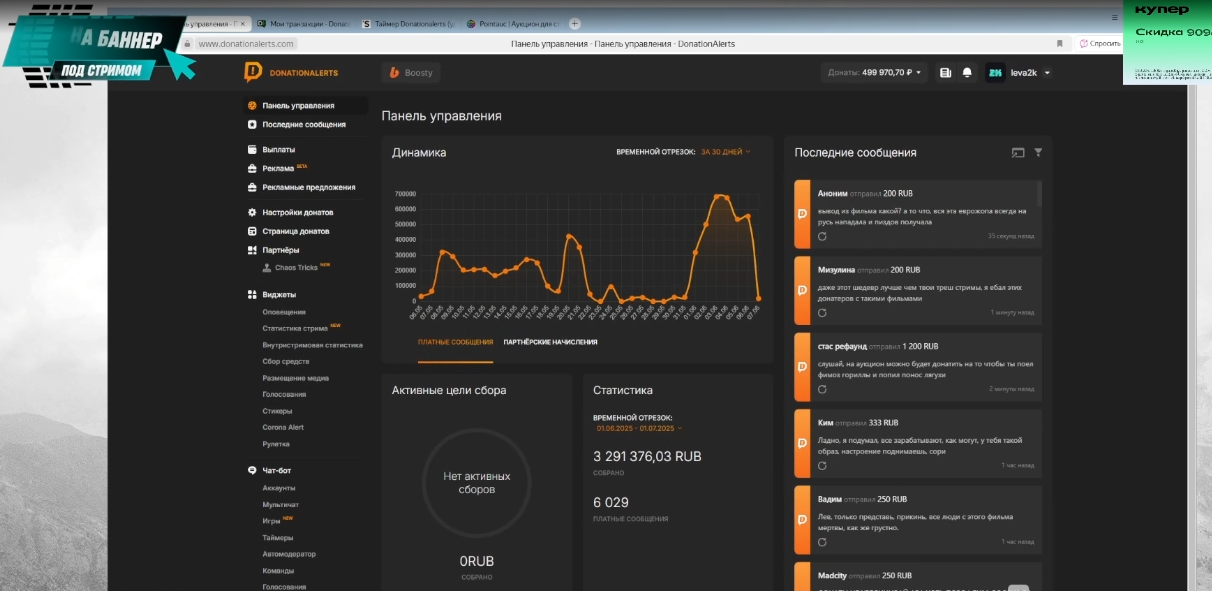Screen dimensions: 1212x591
Task: Open 'Оповещения' widget settings
Action: [x=284, y=312]
